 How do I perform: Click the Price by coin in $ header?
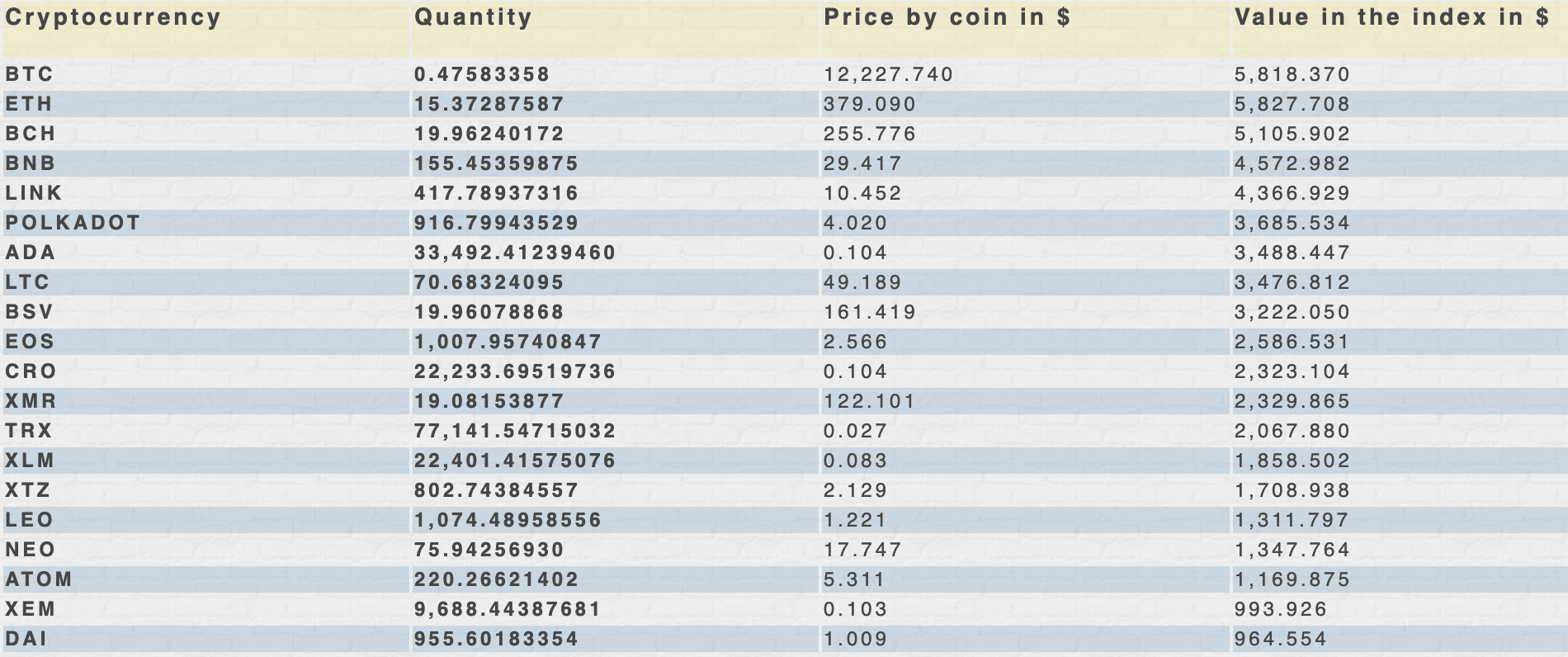947,17
